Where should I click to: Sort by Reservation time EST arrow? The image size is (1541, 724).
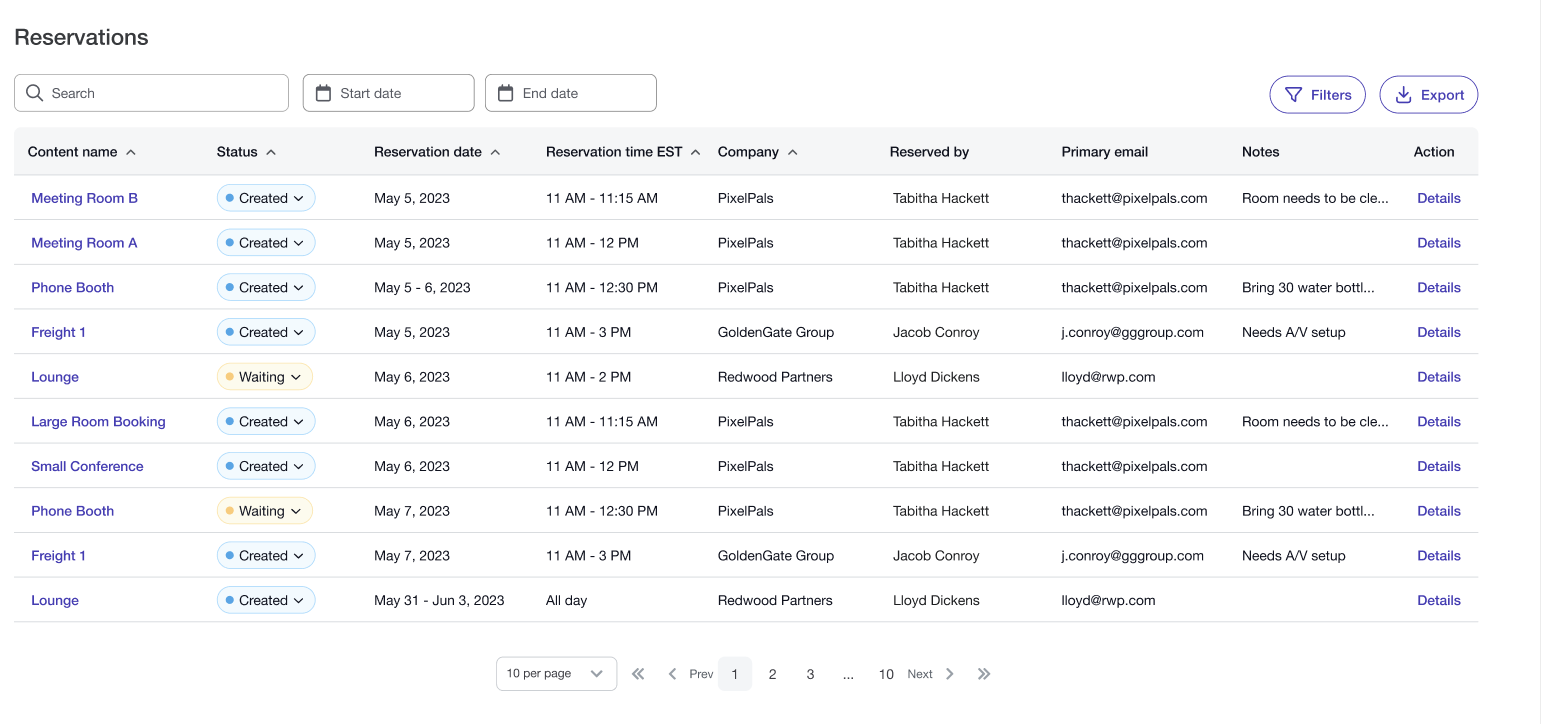click(696, 152)
